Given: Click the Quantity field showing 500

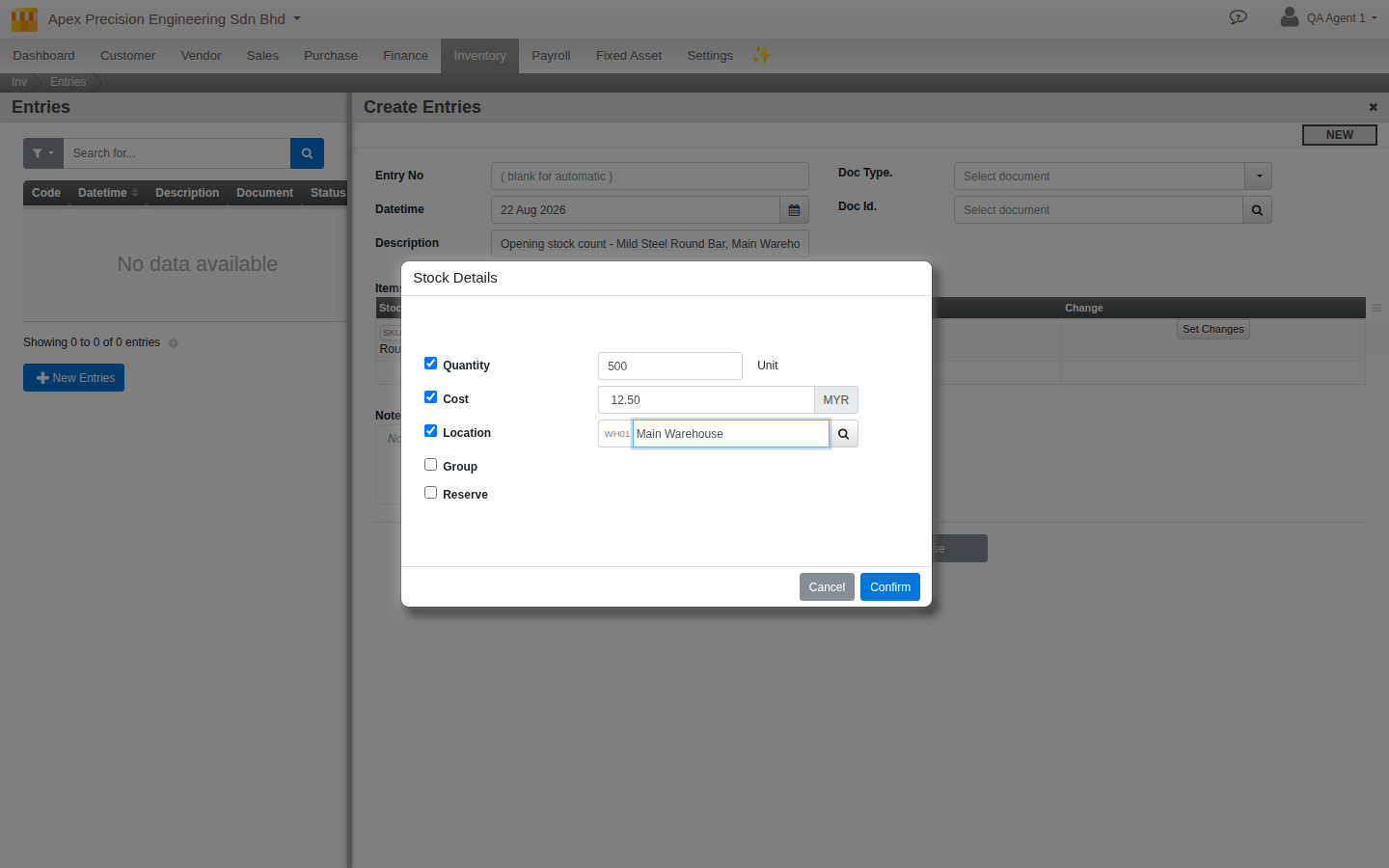Looking at the screenshot, I should tap(670, 366).
